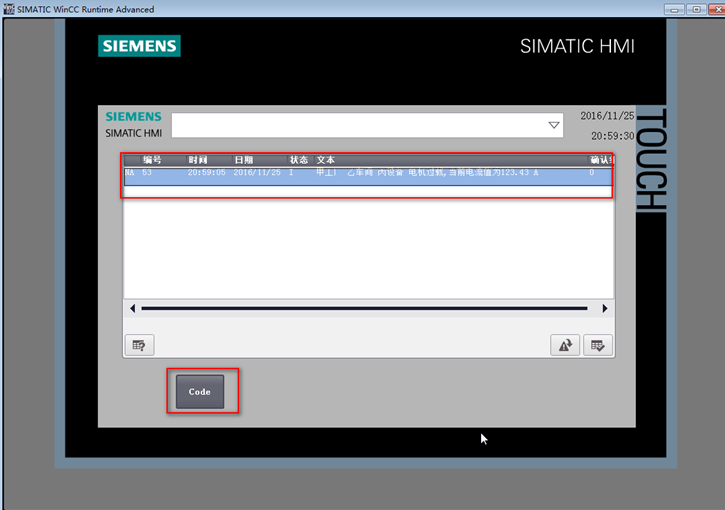Viewport: 725px width, 510px height.
Task: Click the 状态 column header
Action: coord(299,160)
